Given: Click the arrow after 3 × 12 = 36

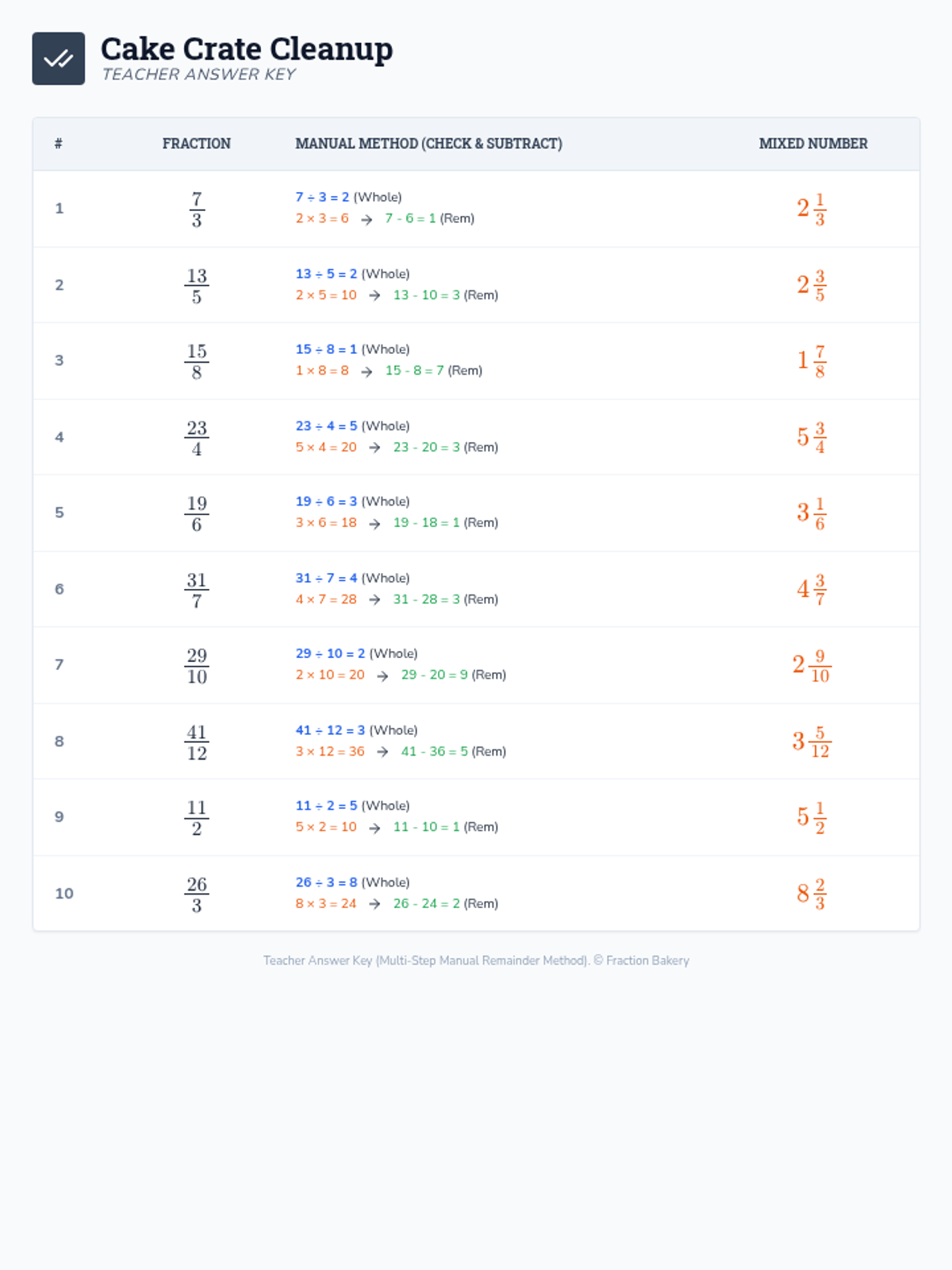Looking at the screenshot, I should tap(382, 752).
